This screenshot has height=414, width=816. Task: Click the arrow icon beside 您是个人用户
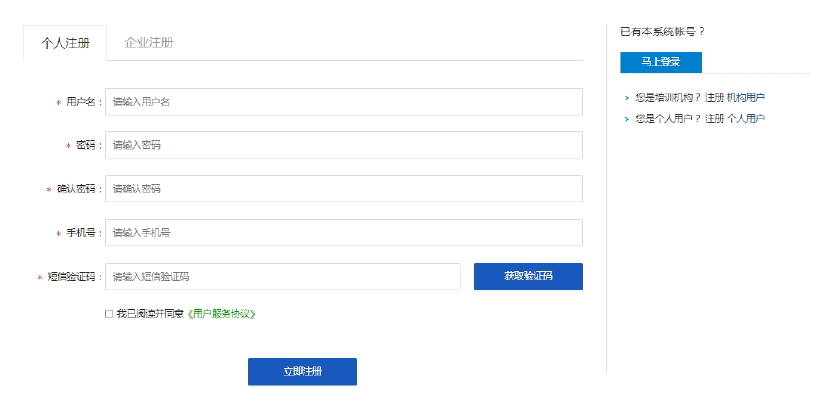pyautogui.click(x=626, y=119)
